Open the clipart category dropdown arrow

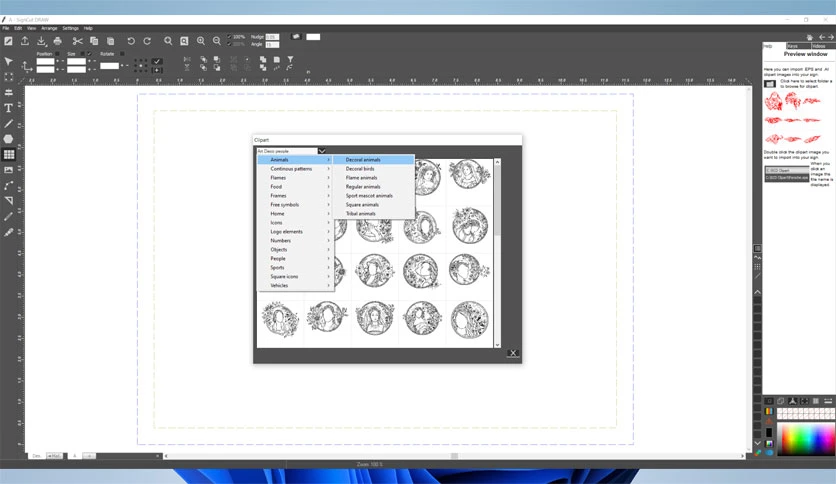coord(322,151)
